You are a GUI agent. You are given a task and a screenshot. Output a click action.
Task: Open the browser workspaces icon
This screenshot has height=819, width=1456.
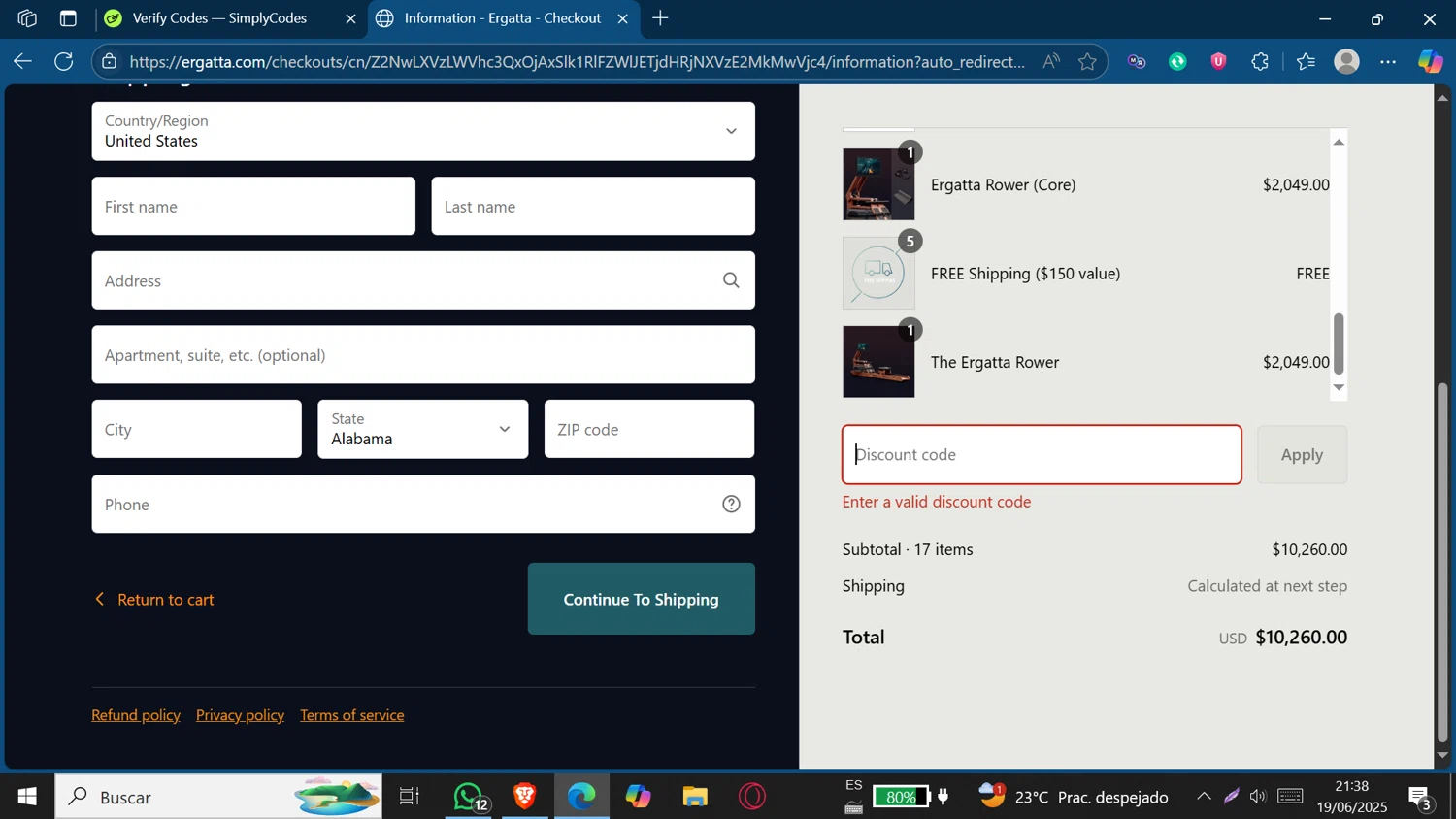[x=27, y=18]
